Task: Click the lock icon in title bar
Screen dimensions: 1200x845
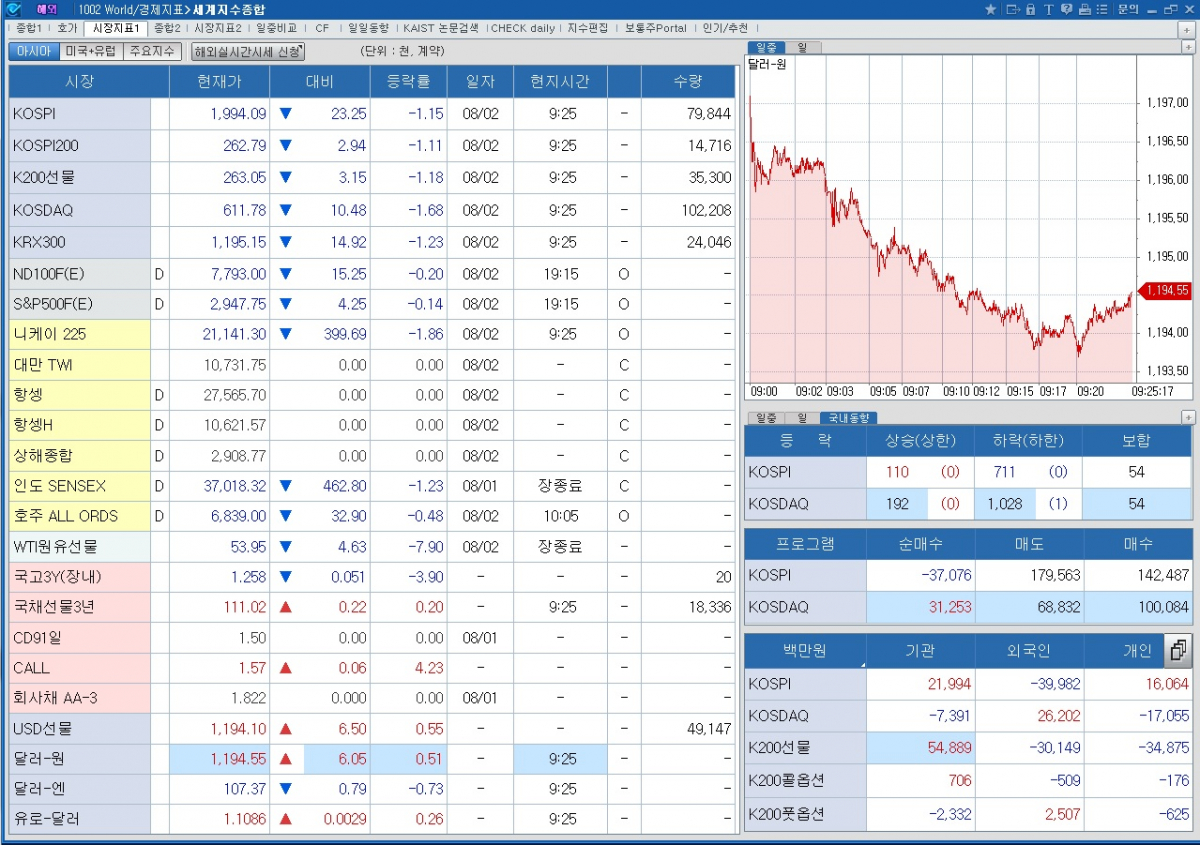Action: click(x=1030, y=9)
